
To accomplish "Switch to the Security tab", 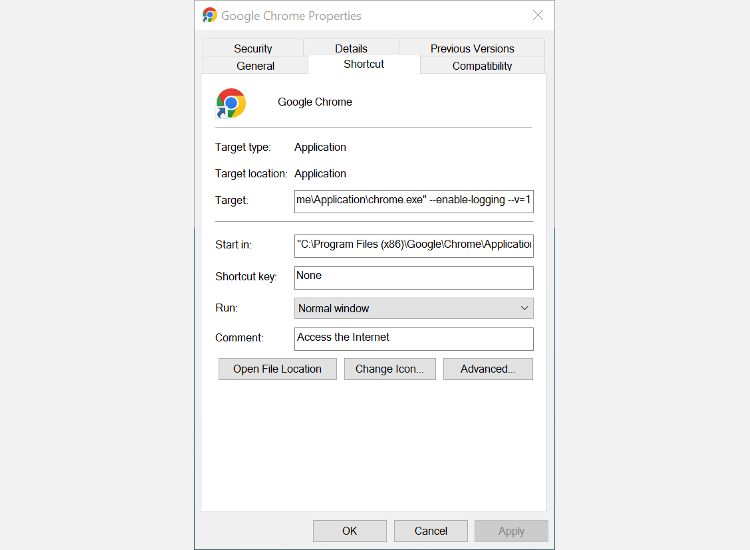I will pyautogui.click(x=253, y=48).
